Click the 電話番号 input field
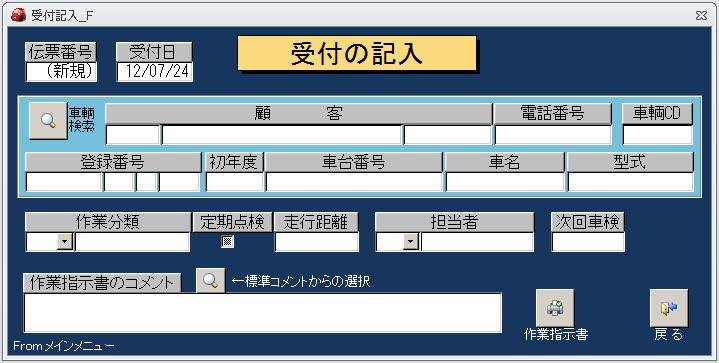Image resolution: width=719 pixels, height=363 pixels. [x=553, y=135]
